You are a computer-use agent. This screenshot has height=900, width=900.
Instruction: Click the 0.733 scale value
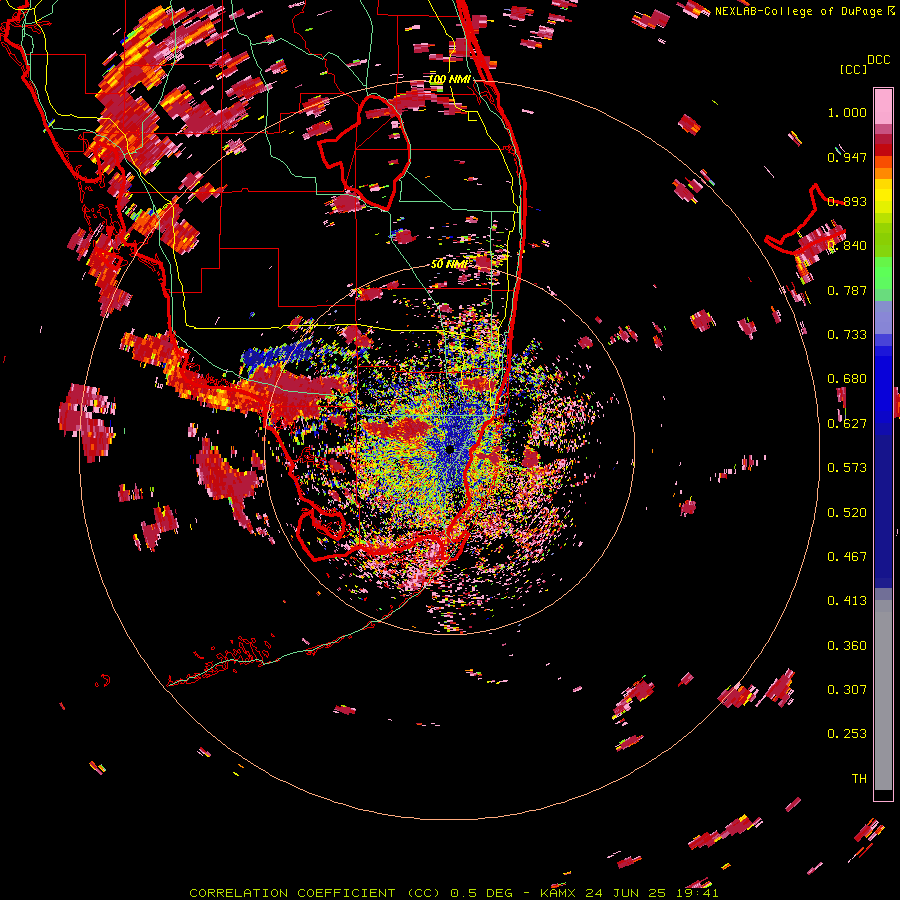tap(847, 335)
